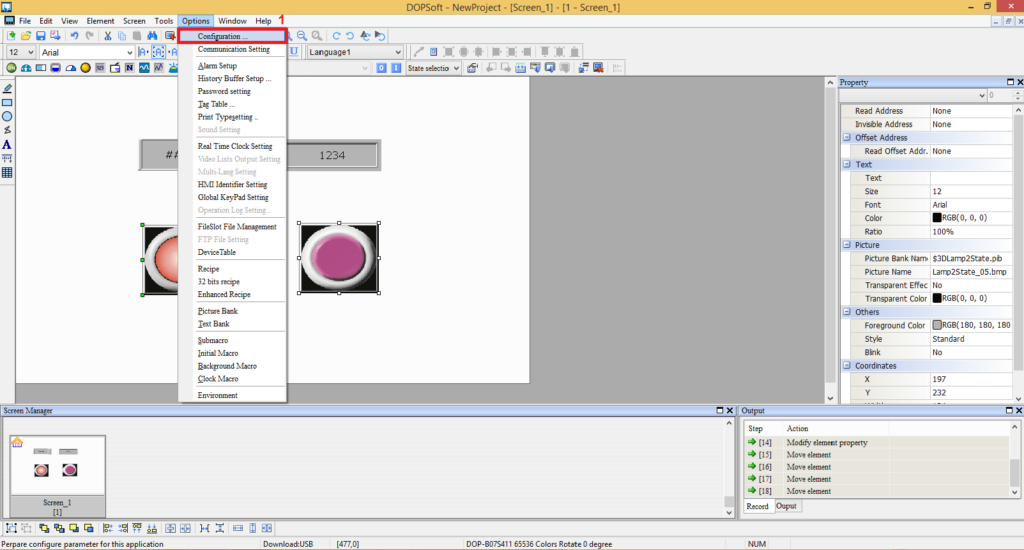1024x550 pixels.
Task: Click the New project icon
Action: coord(11,36)
